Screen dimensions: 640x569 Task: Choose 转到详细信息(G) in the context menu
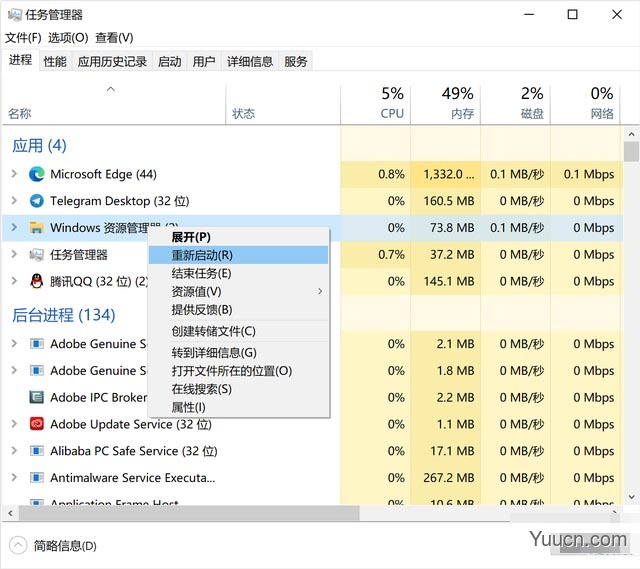pos(238,352)
